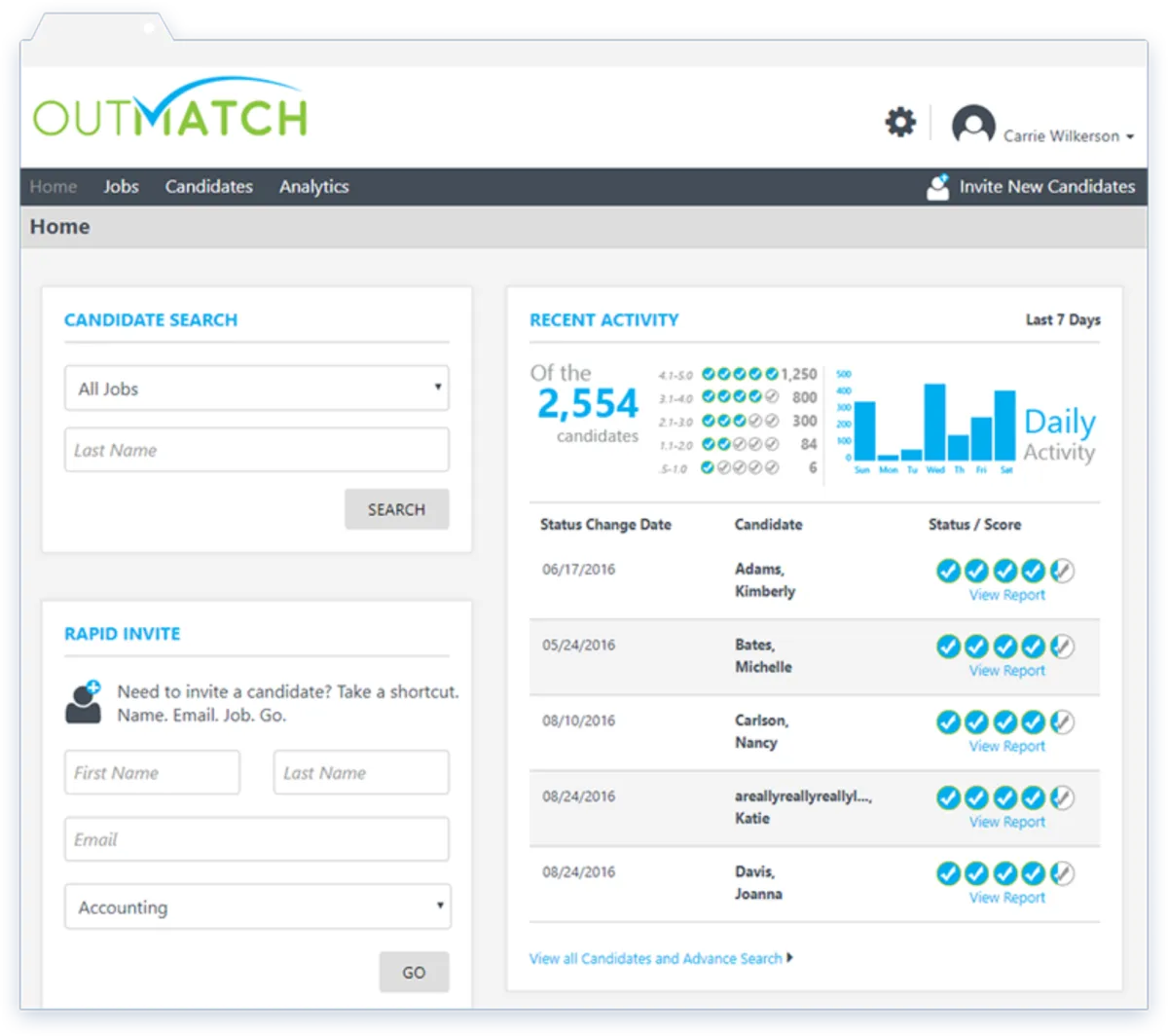Click the Sat bar in Daily Activity chart
Screen dimensions: 1168x1036
point(1005,425)
